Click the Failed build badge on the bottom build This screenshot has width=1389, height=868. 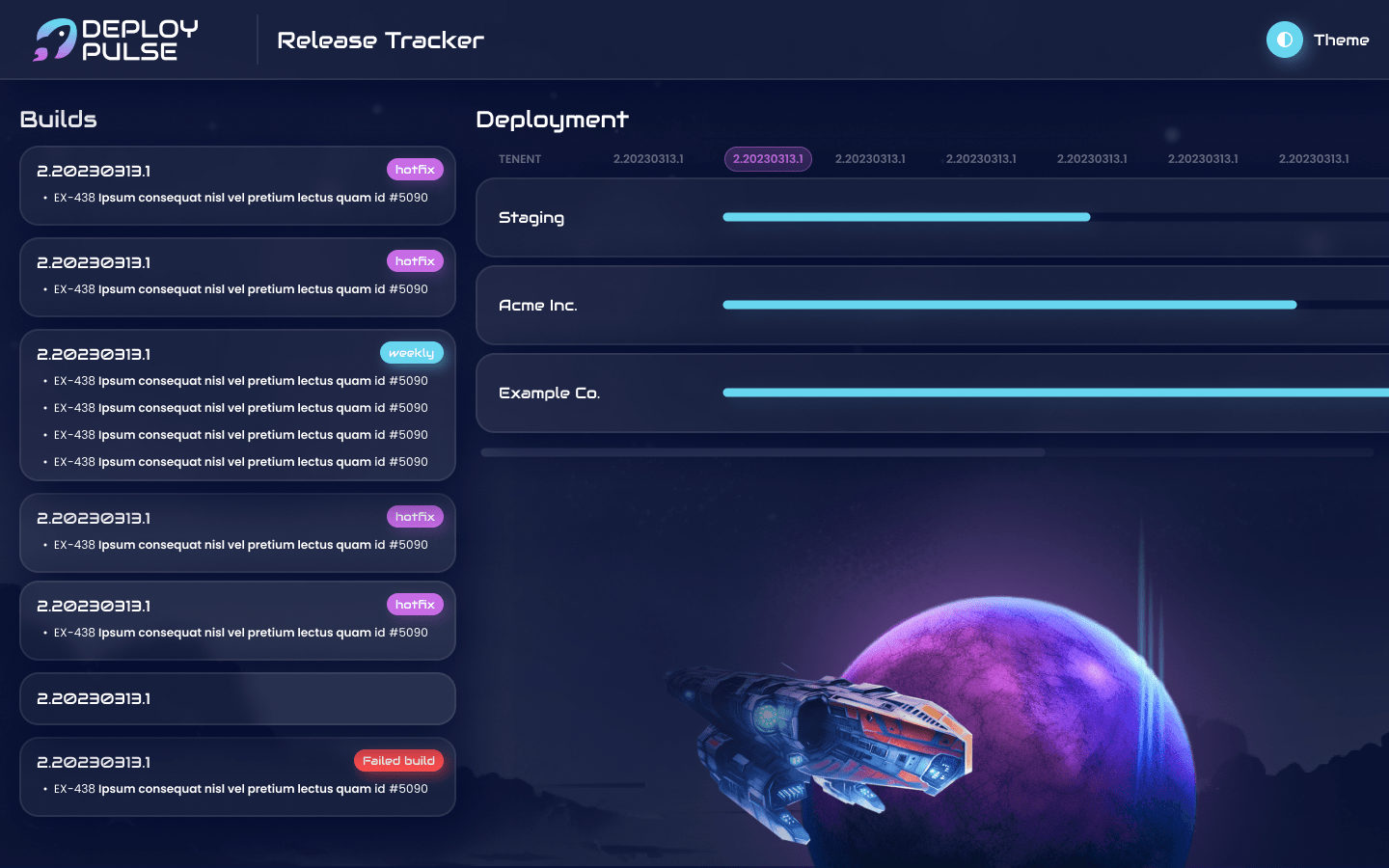coord(398,761)
